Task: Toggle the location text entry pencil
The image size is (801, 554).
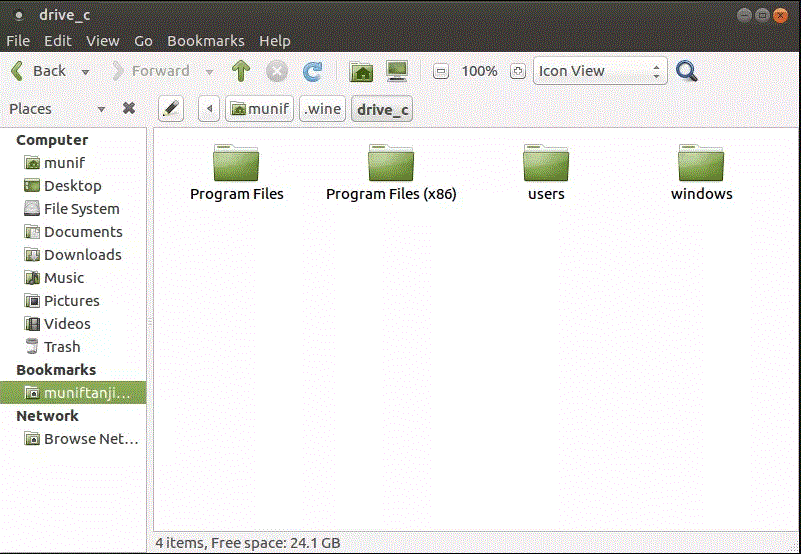Action: [171, 109]
